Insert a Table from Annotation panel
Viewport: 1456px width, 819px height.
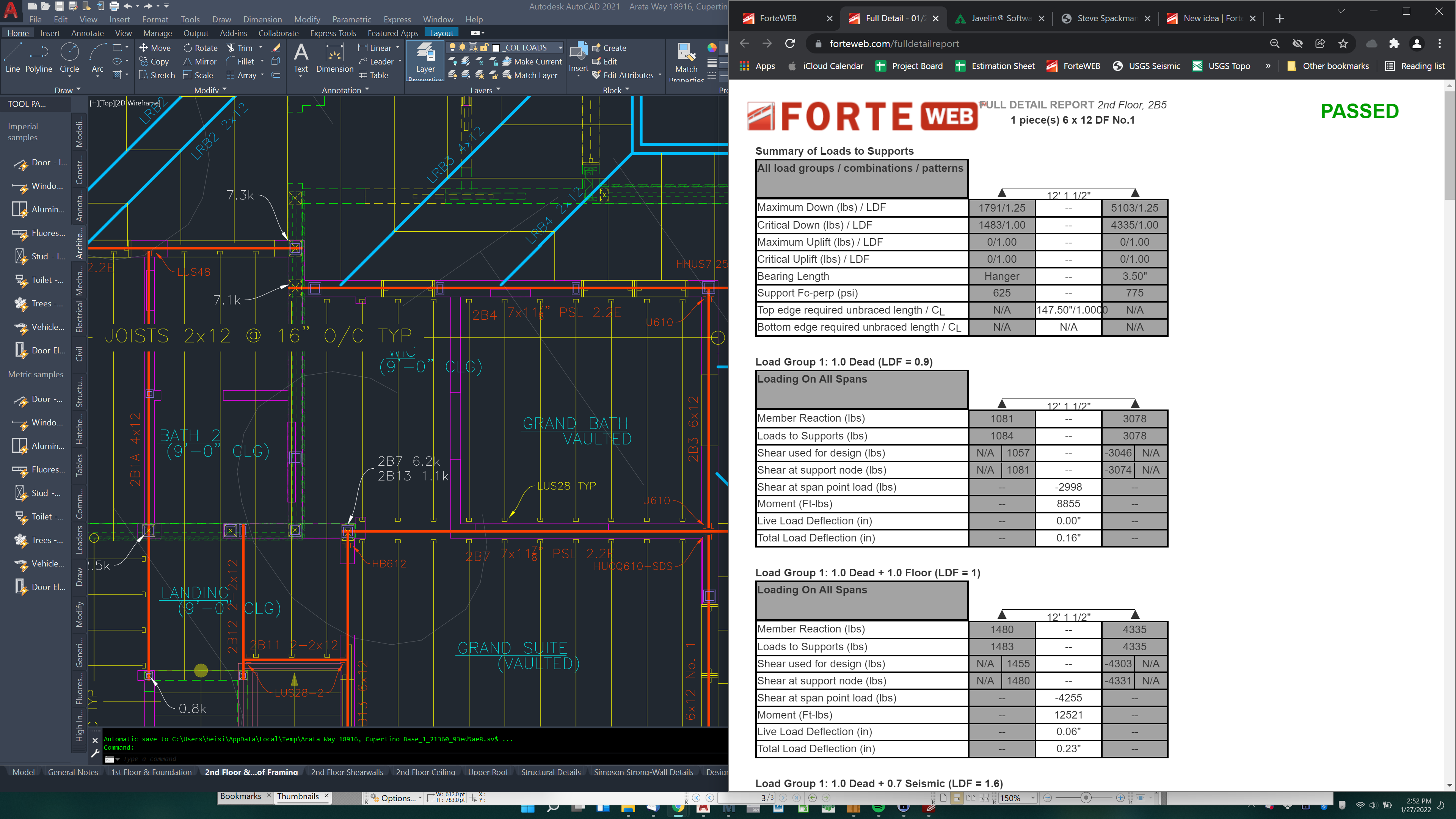click(x=373, y=75)
